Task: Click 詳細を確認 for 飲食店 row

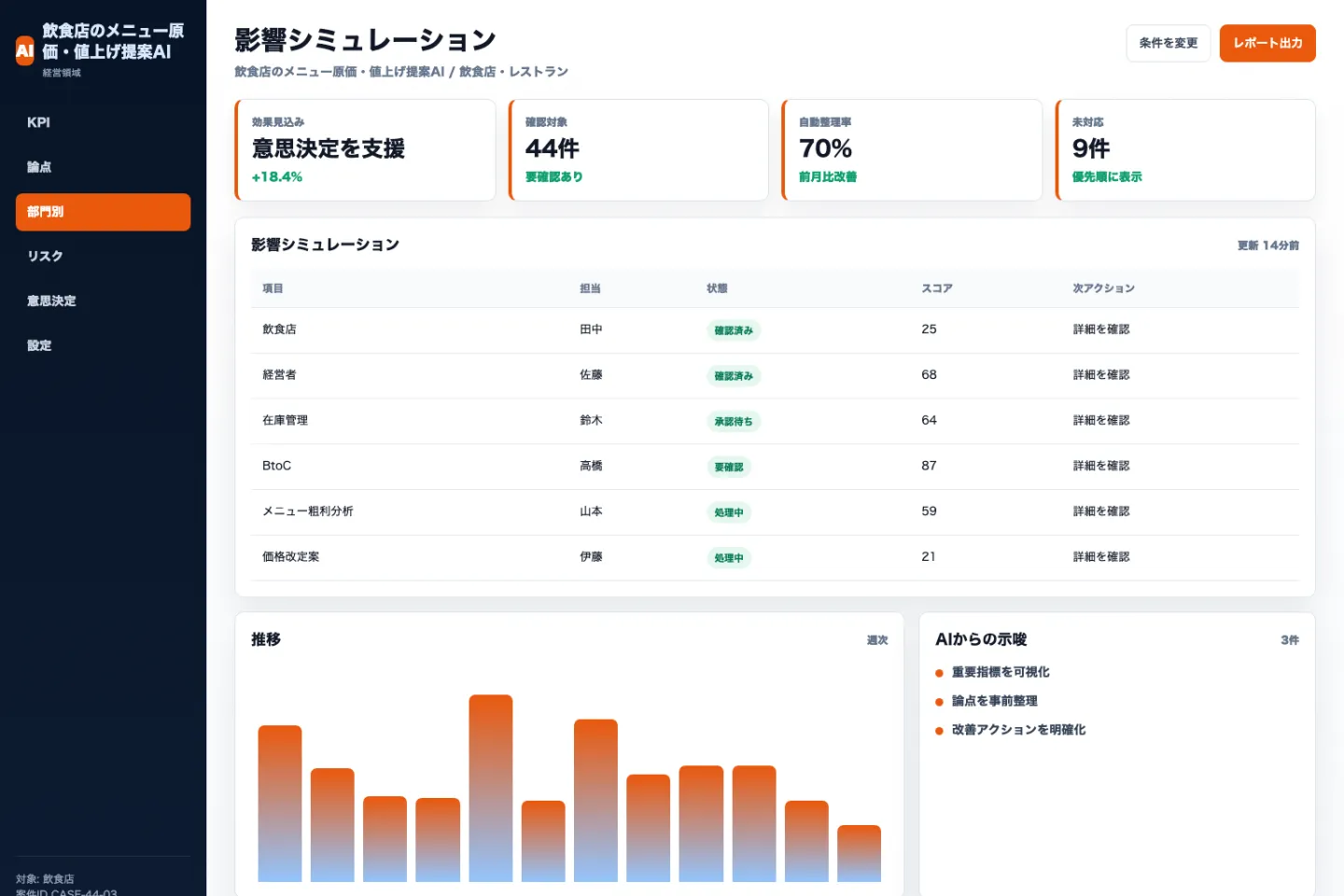Action: [x=1101, y=329]
